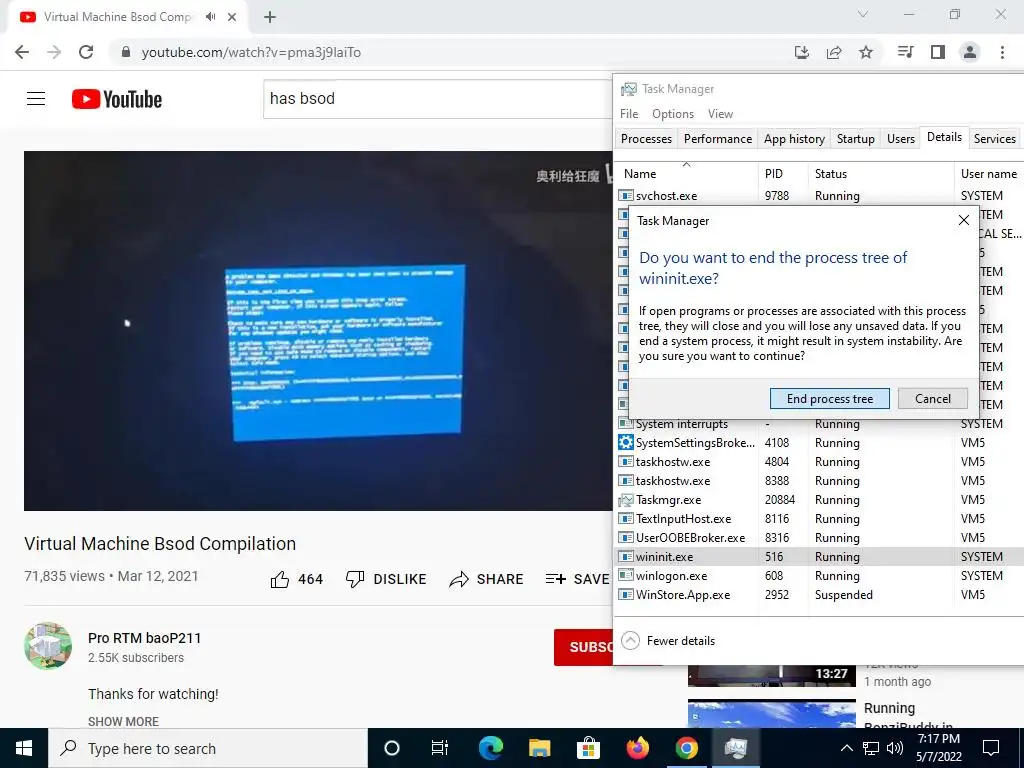Open Cortana circle on taskbar

click(391, 748)
